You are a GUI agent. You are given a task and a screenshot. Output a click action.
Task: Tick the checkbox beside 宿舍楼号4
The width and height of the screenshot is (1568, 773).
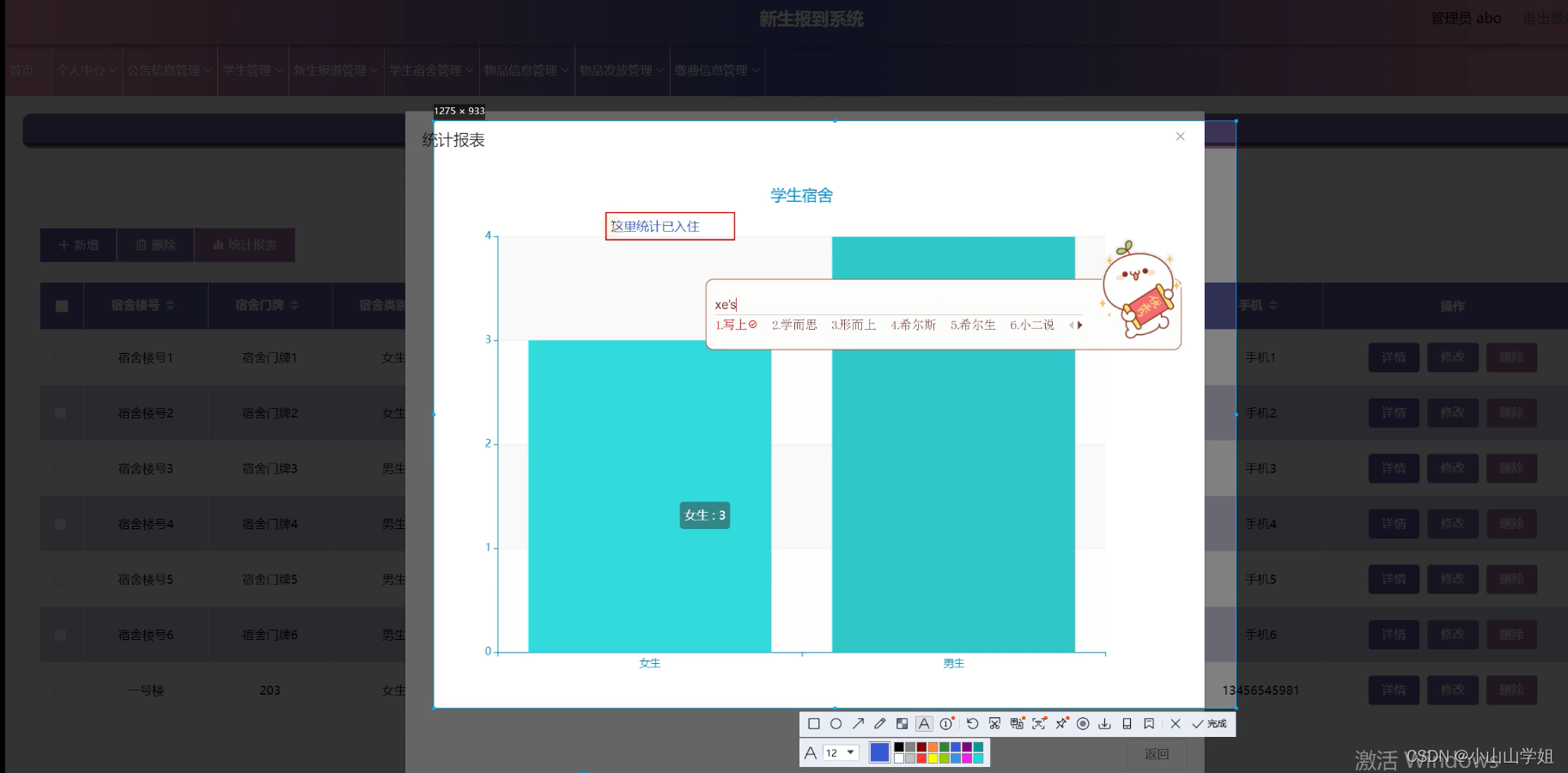coord(59,523)
